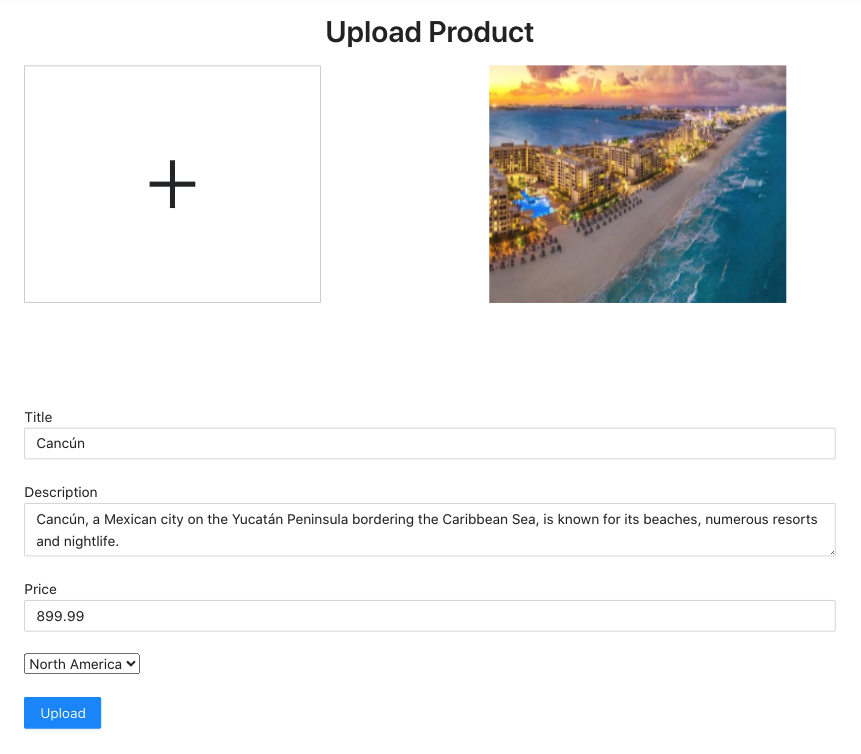Focus the Description text area

coord(430,529)
